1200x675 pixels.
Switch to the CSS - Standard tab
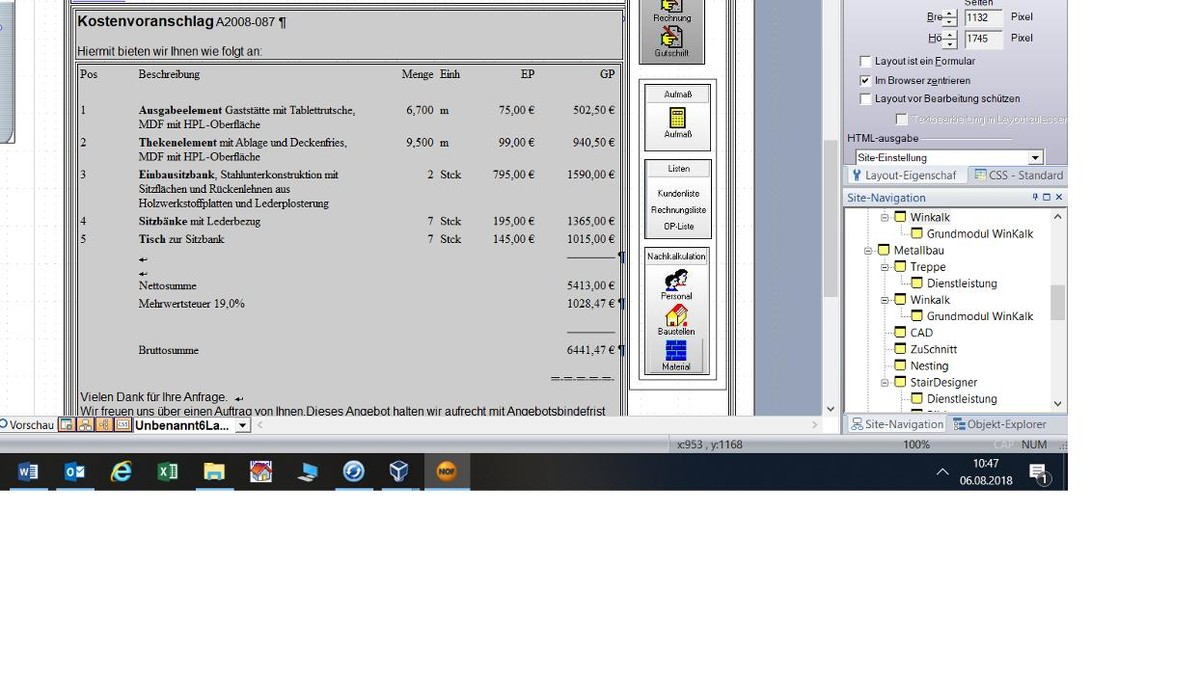point(1018,175)
